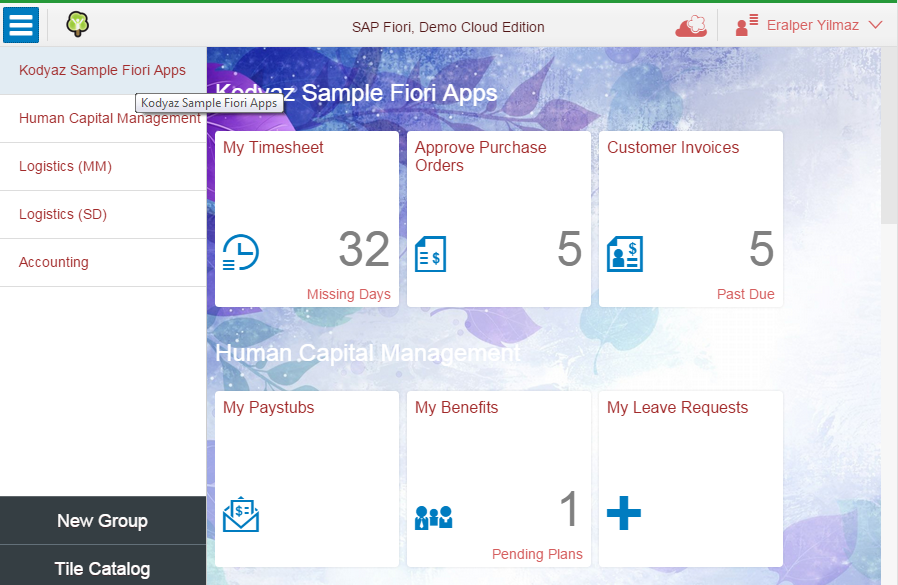Click SAP Fiori, Demo Cloud Edition title

click(448, 27)
